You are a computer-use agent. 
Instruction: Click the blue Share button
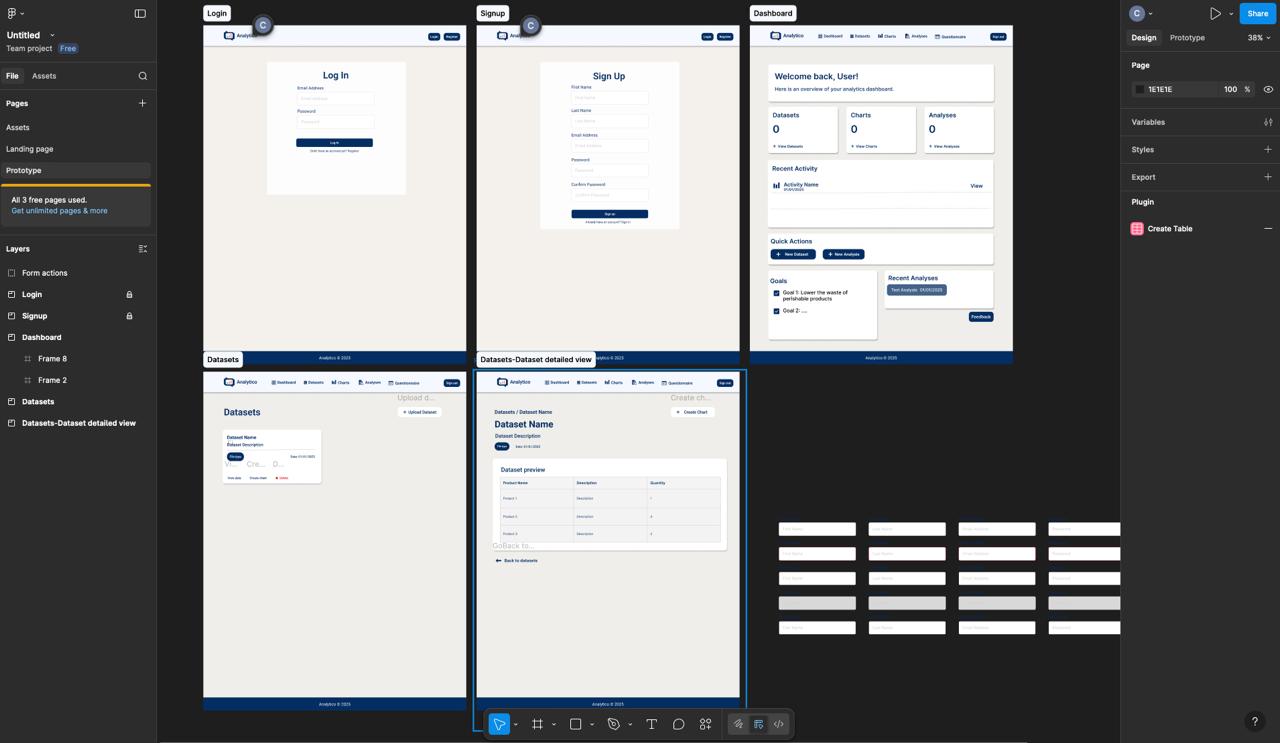(x=1257, y=13)
